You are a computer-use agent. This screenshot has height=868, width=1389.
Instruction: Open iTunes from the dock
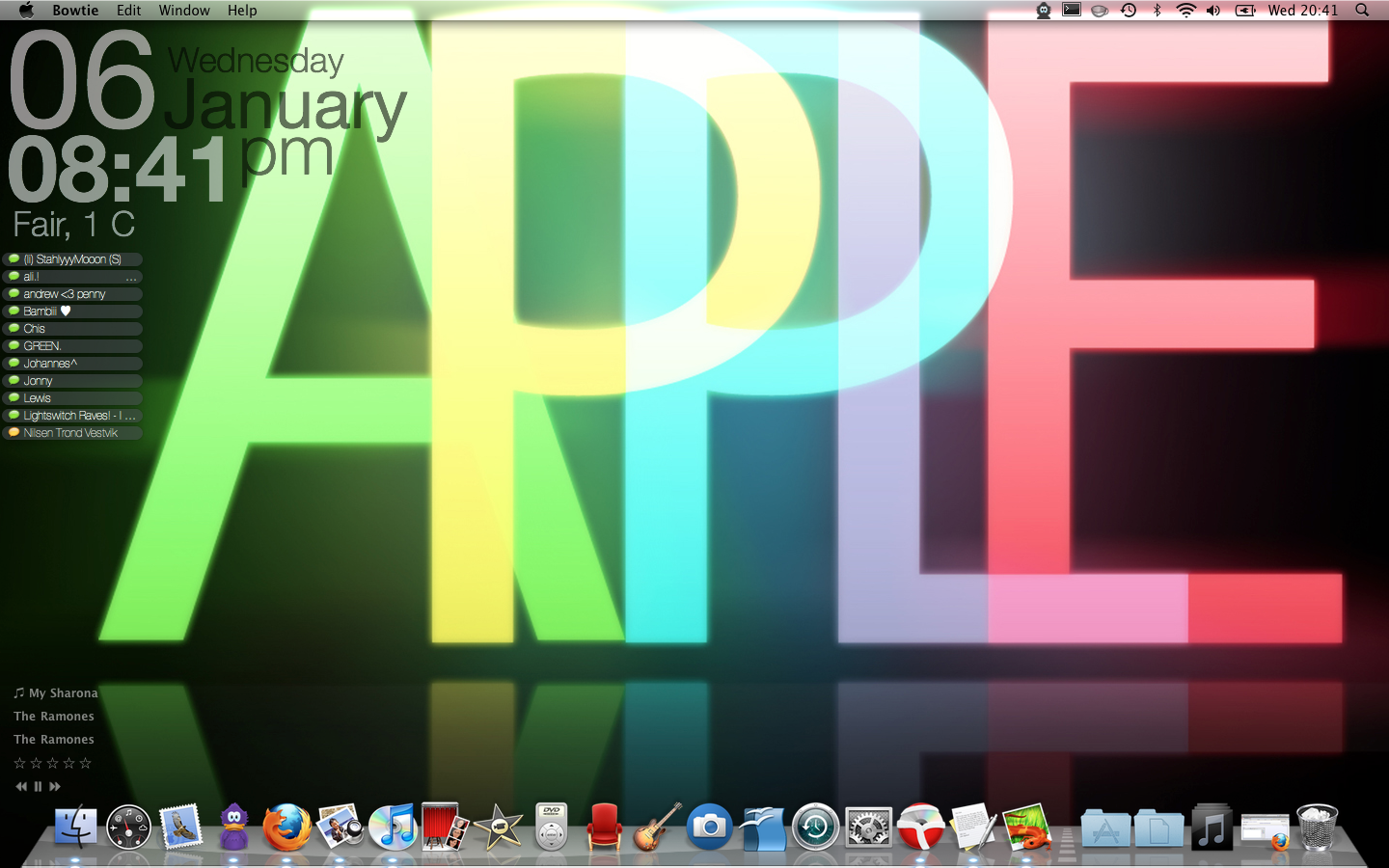[393, 827]
